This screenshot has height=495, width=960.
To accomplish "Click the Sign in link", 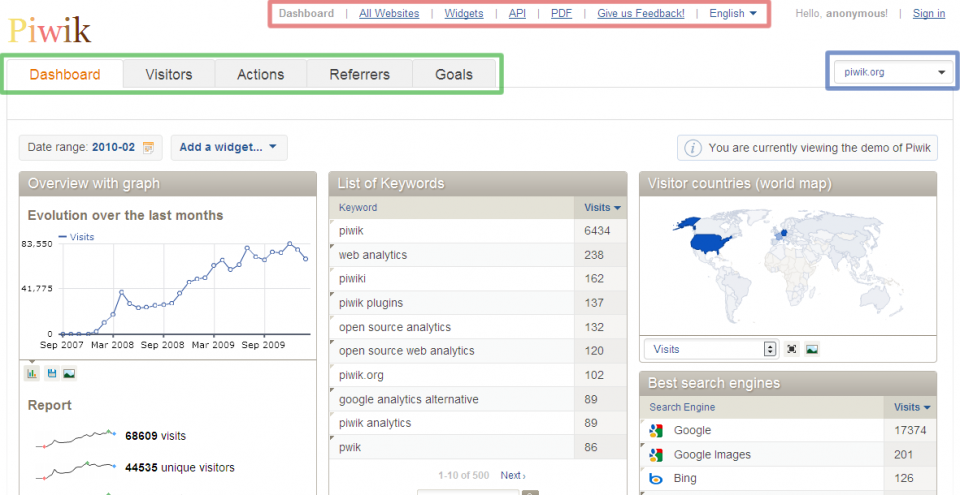I will click(929, 13).
